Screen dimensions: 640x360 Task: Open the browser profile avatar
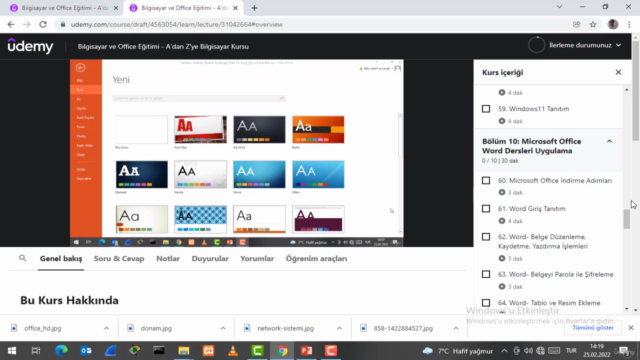[x=613, y=24]
